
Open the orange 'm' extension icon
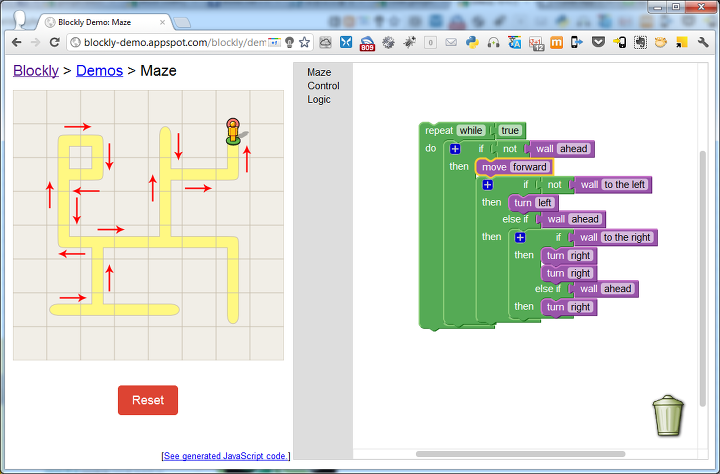(x=557, y=43)
